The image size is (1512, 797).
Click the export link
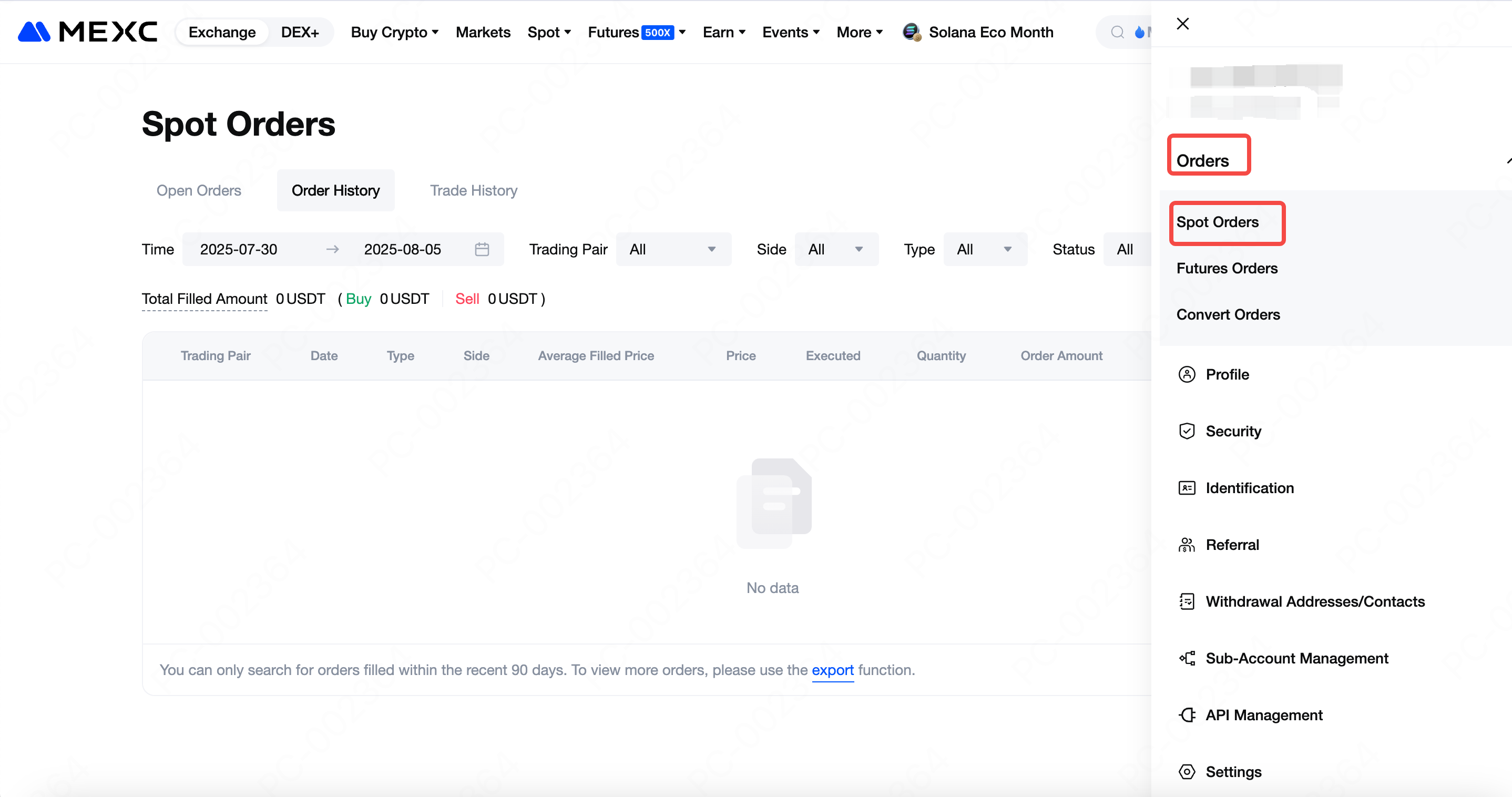pyautogui.click(x=832, y=670)
